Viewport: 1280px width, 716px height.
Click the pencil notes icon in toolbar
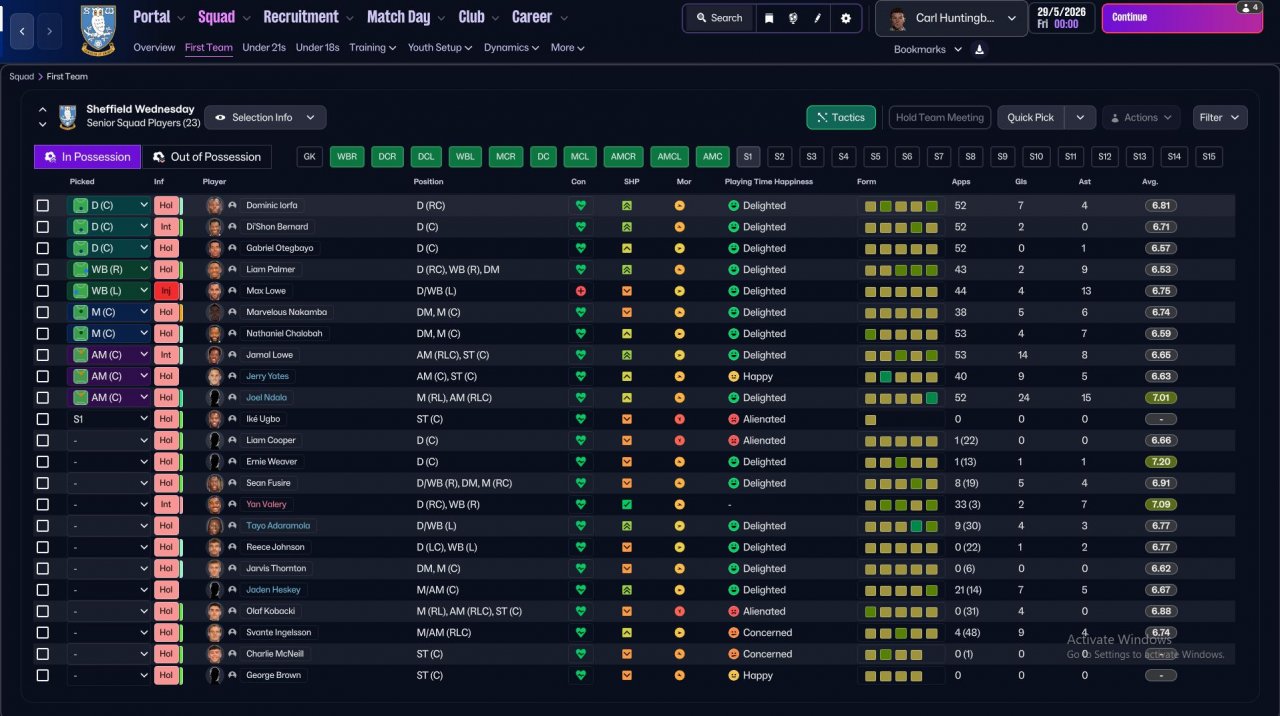point(817,18)
